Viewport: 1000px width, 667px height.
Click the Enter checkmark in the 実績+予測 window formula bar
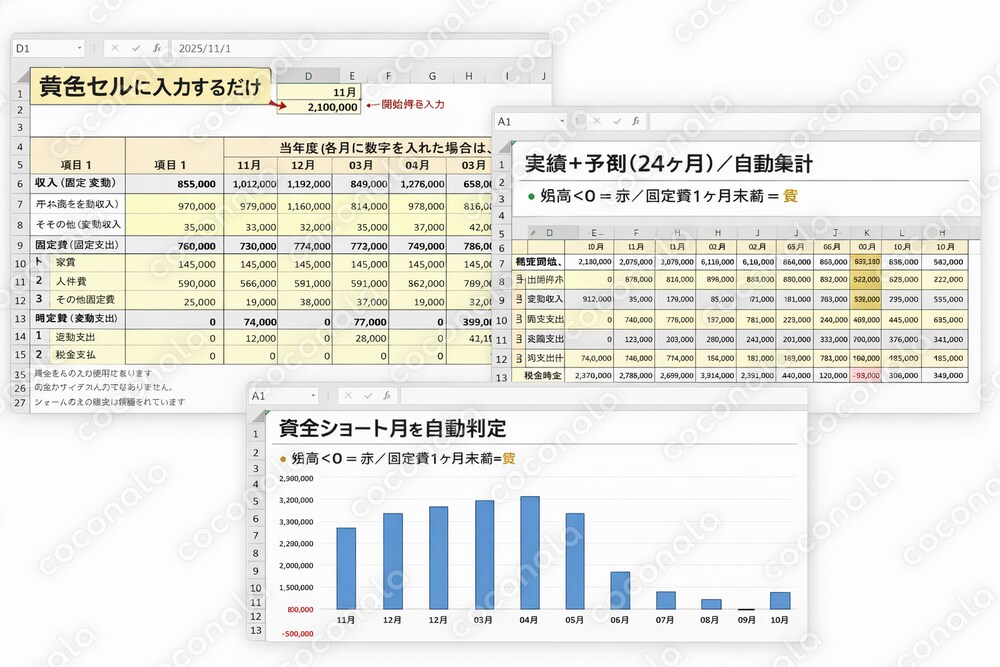coord(617,121)
